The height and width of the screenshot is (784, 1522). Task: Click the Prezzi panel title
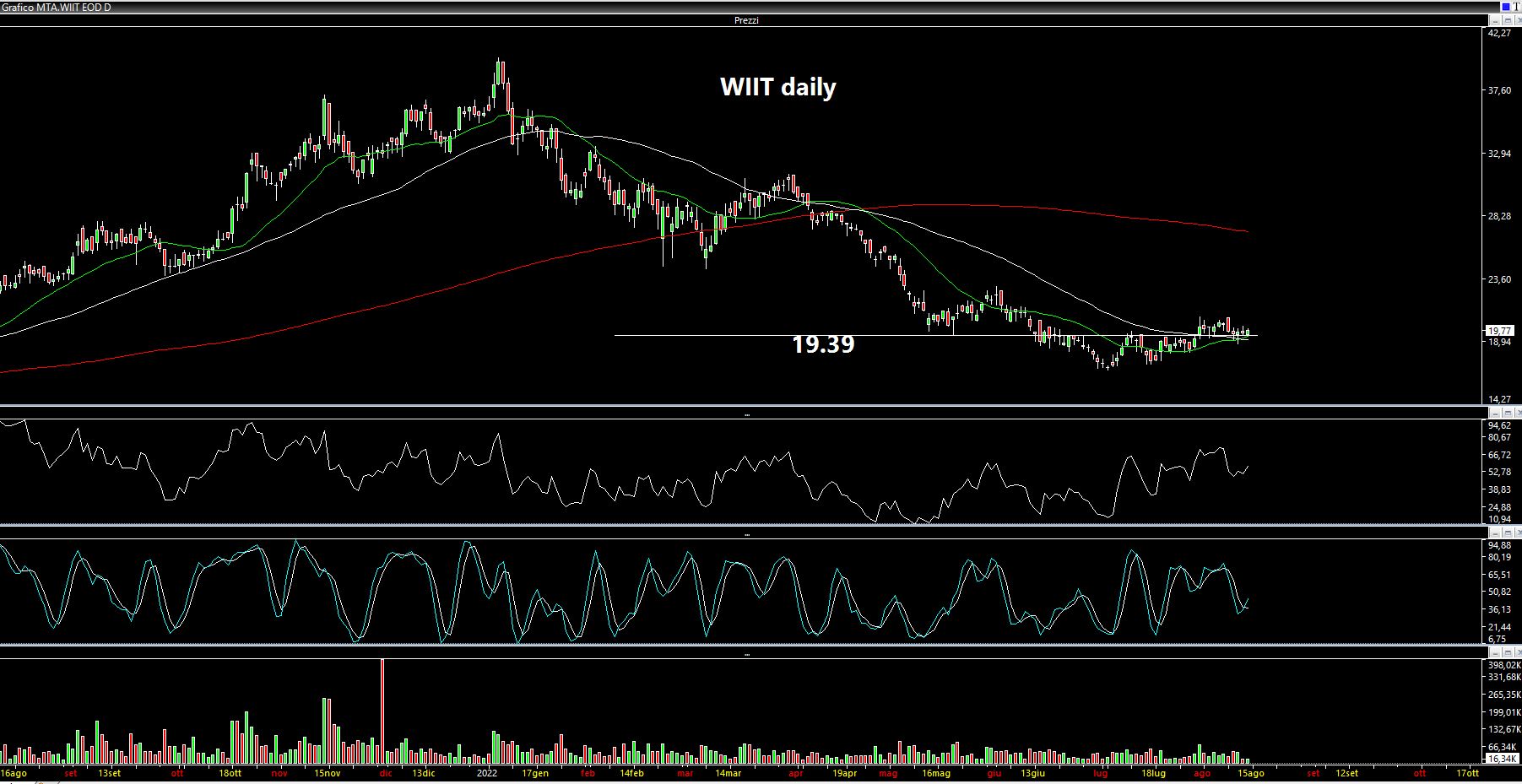point(746,20)
